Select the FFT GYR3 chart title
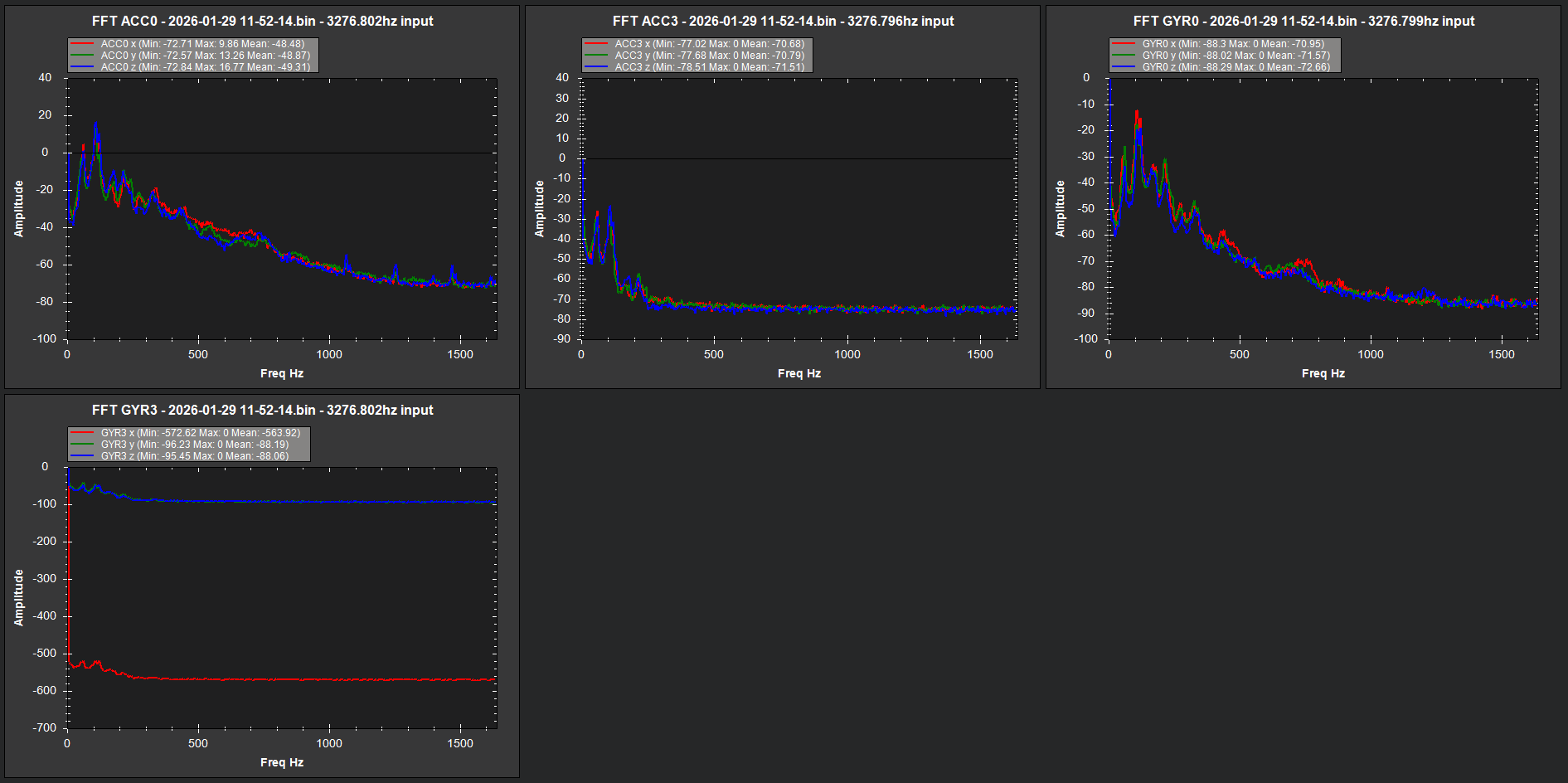The image size is (1568, 783). 262,410
